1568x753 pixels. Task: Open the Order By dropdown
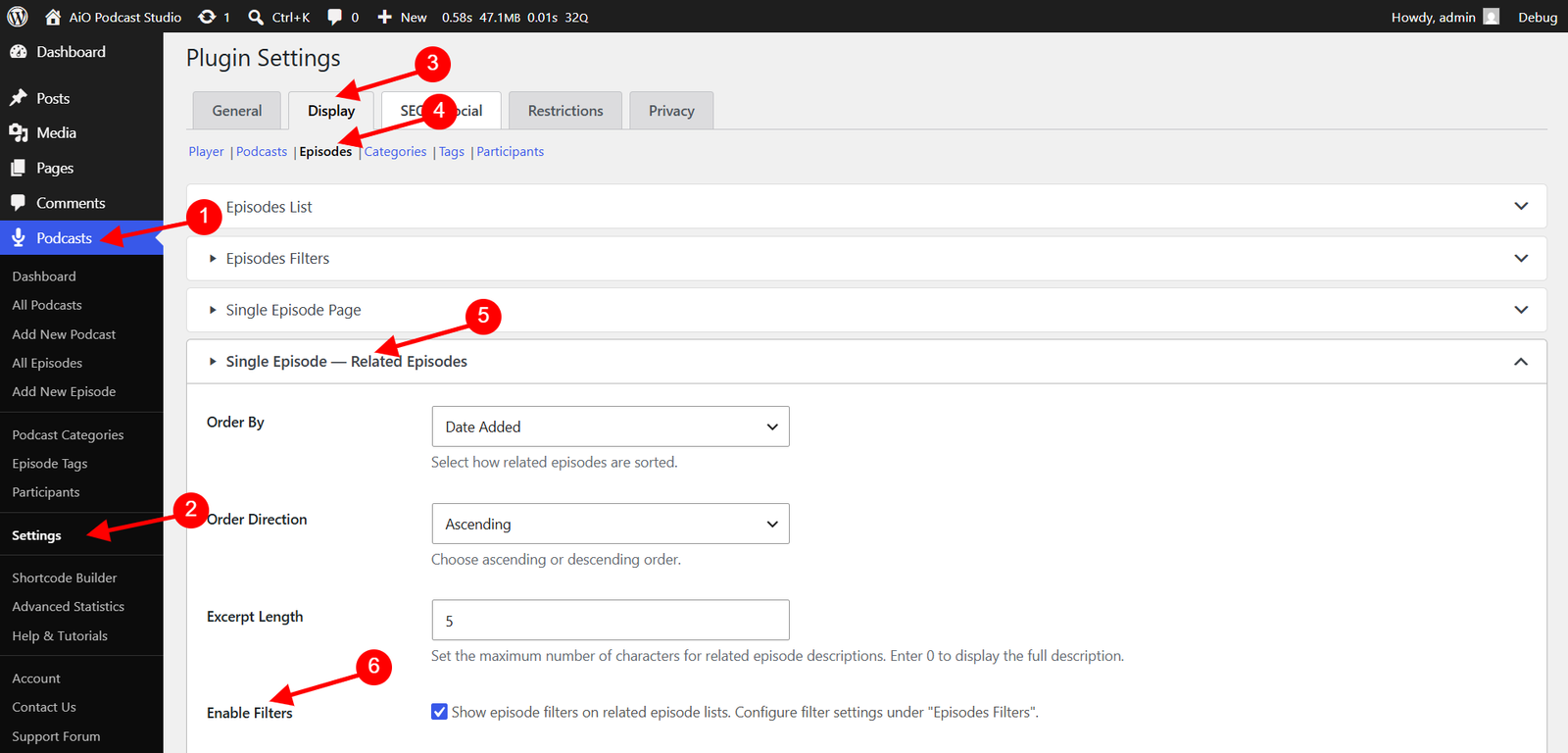611,427
